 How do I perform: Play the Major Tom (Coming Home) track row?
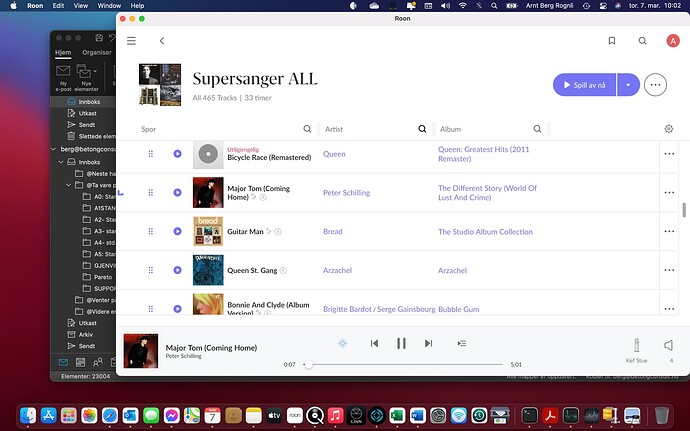pos(177,192)
